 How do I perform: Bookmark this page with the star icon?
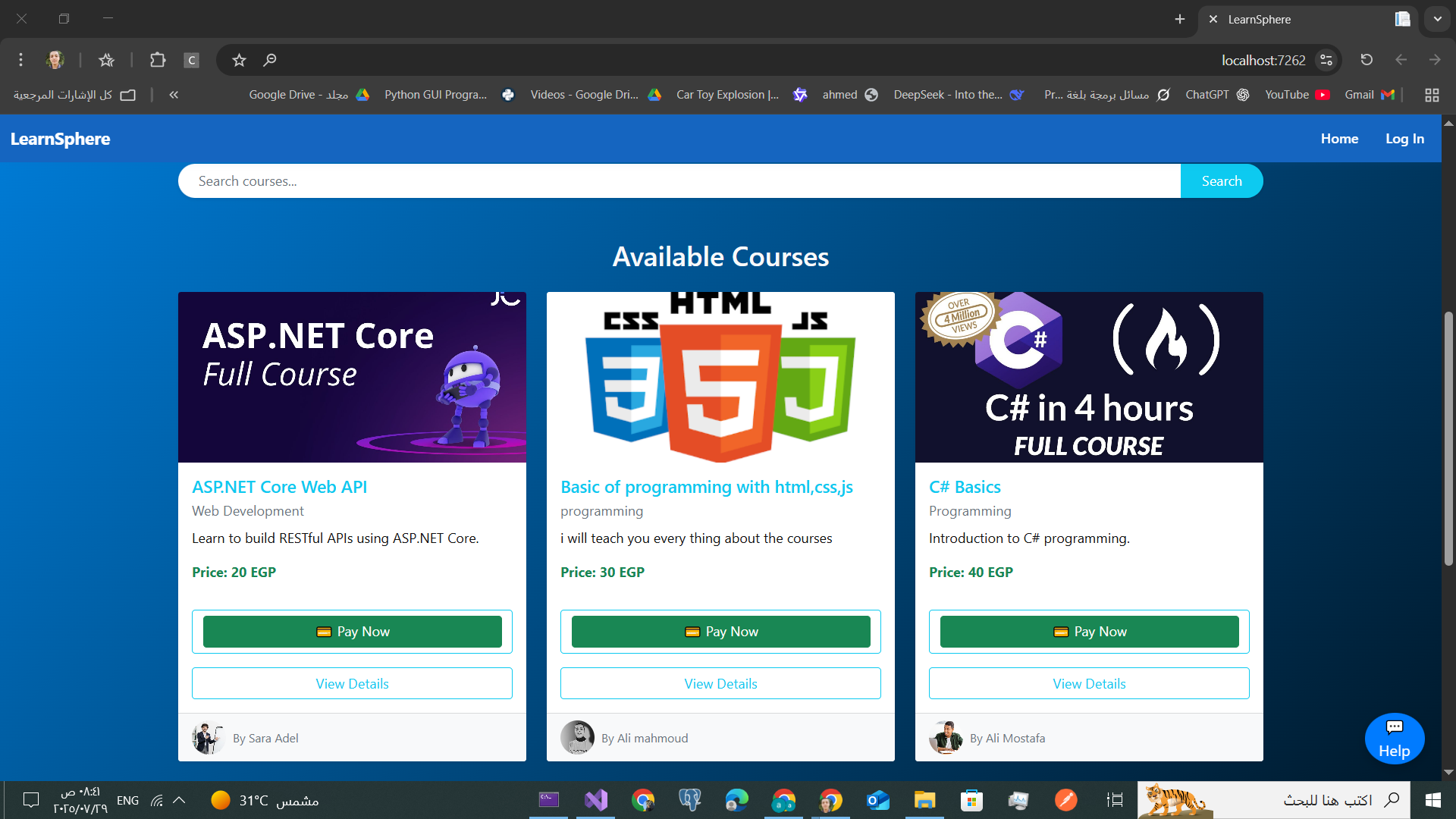pos(240,60)
